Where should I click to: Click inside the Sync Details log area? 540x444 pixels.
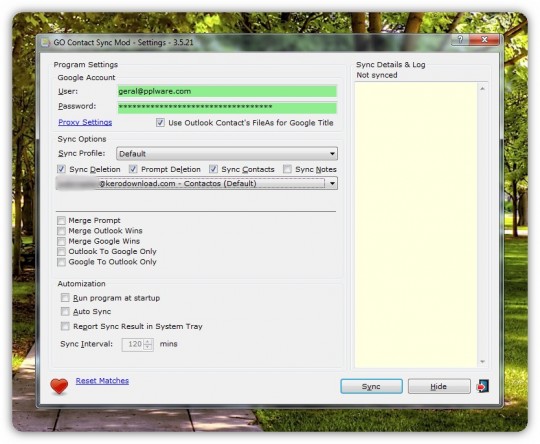coord(416,225)
